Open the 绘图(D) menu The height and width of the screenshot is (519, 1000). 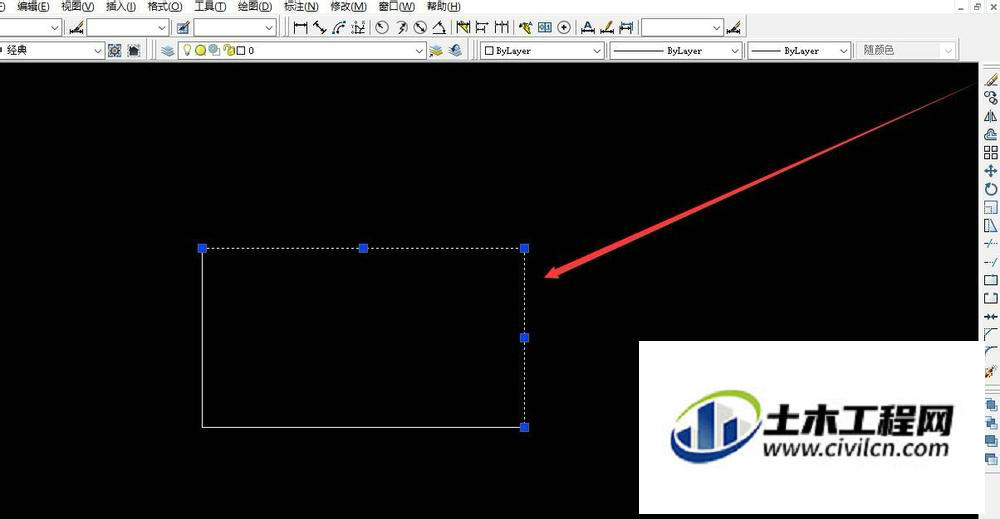[254, 6]
